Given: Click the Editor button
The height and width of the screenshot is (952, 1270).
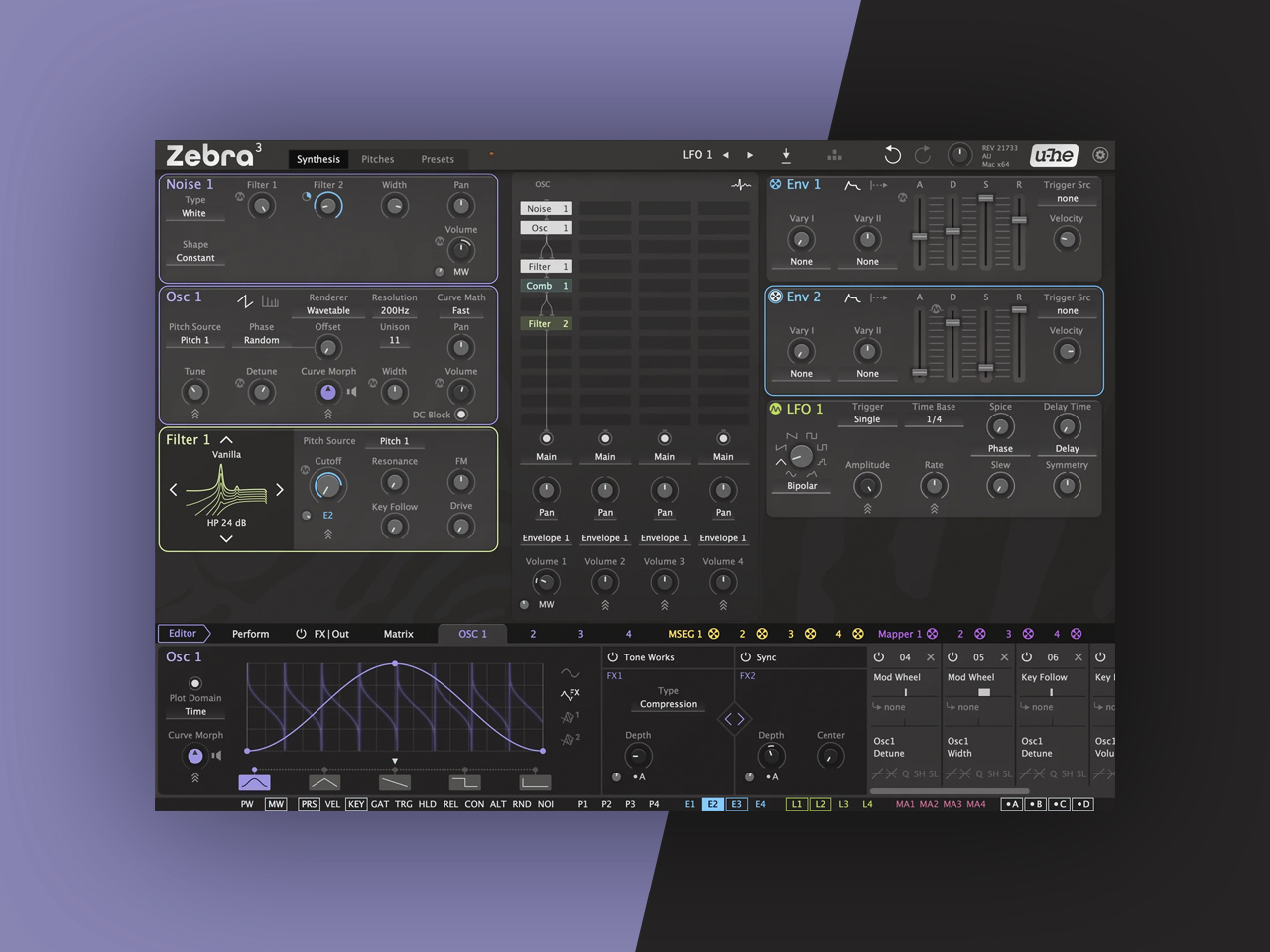Looking at the screenshot, I should coord(183,634).
